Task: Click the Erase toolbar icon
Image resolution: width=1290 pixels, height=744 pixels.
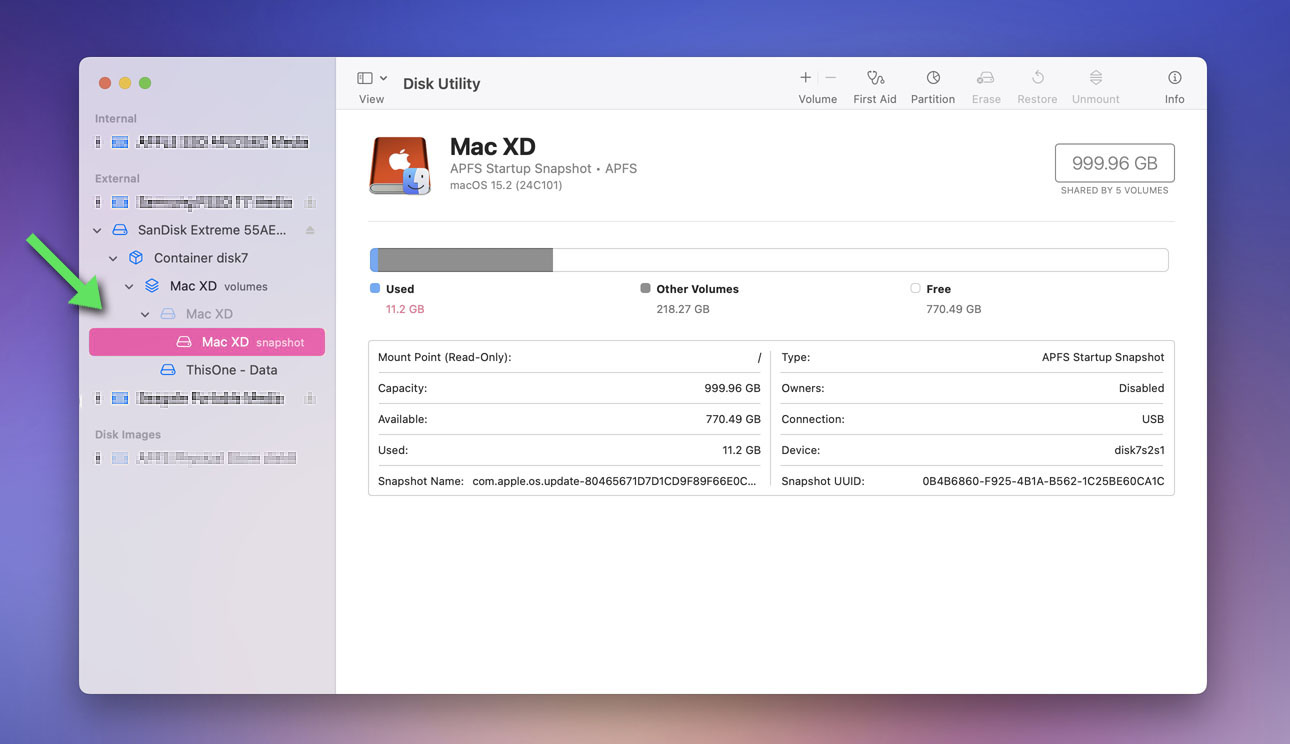Action: 986,78
